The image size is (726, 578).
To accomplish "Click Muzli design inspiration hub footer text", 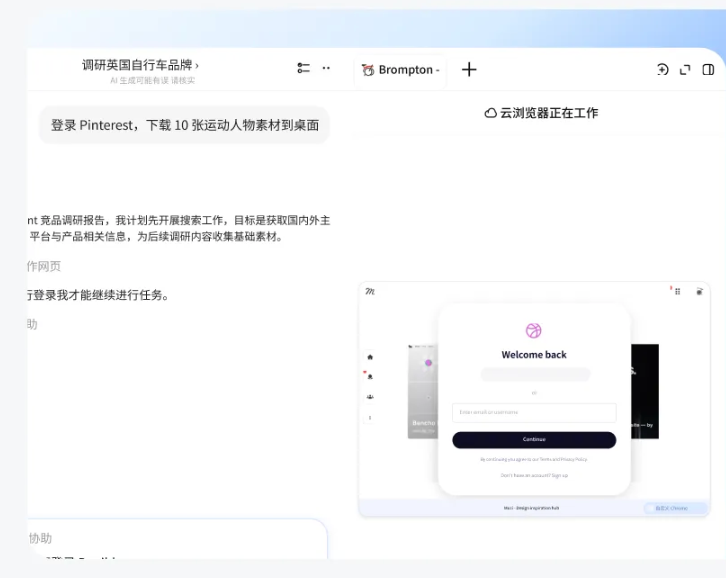I will tap(531, 508).
